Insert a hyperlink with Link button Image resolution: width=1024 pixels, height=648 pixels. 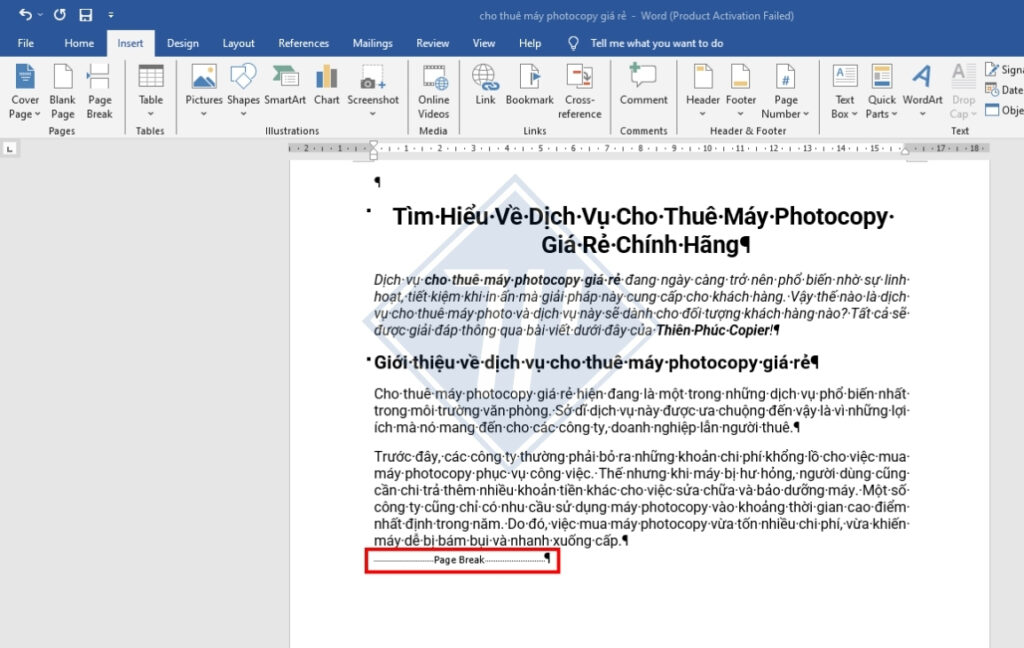pos(485,85)
